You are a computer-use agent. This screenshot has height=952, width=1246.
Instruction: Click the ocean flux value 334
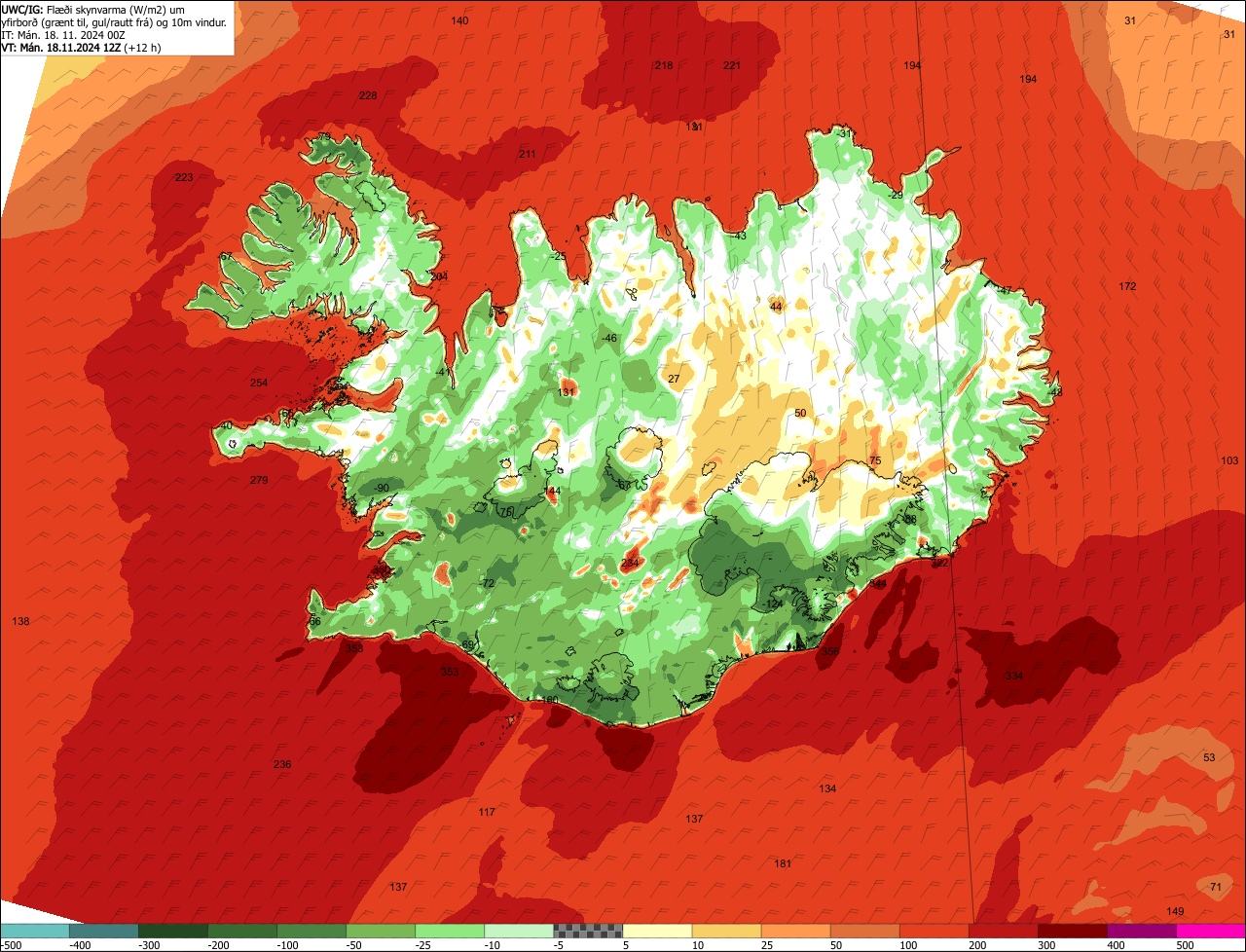tap(1014, 676)
